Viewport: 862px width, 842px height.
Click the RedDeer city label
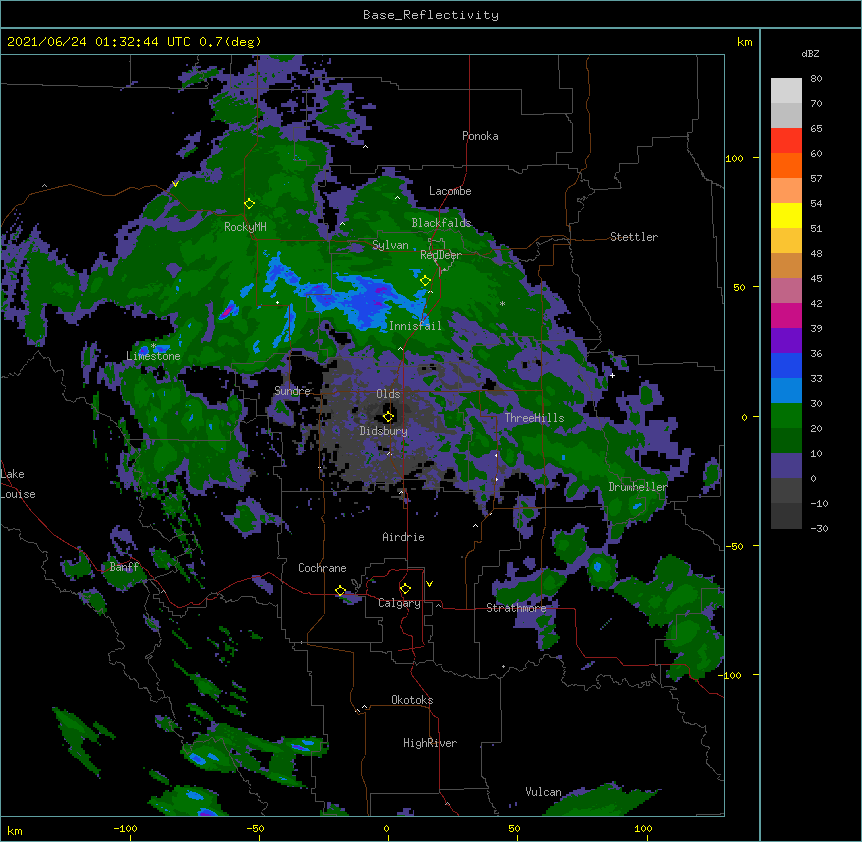[x=441, y=255]
